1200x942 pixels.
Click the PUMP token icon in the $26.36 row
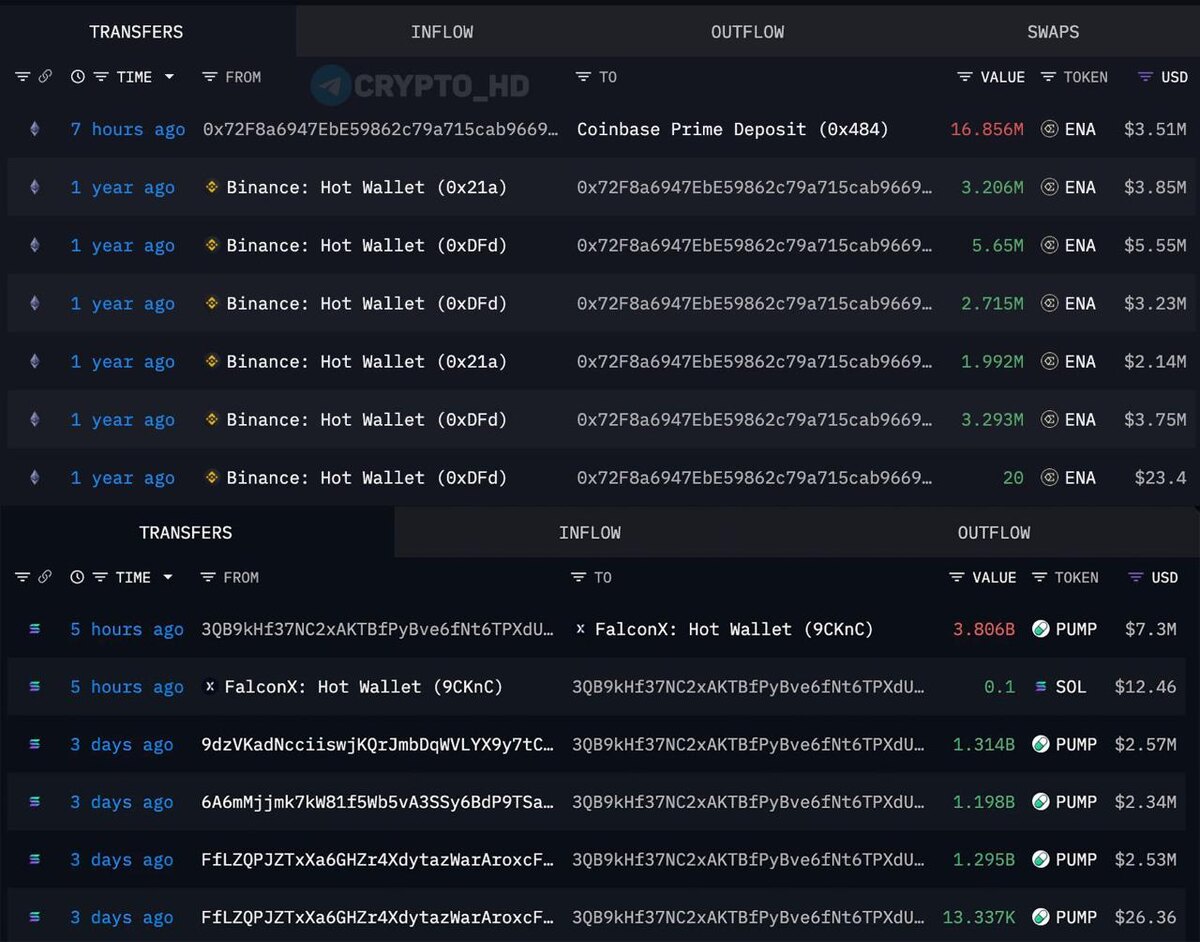point(1040,917)
